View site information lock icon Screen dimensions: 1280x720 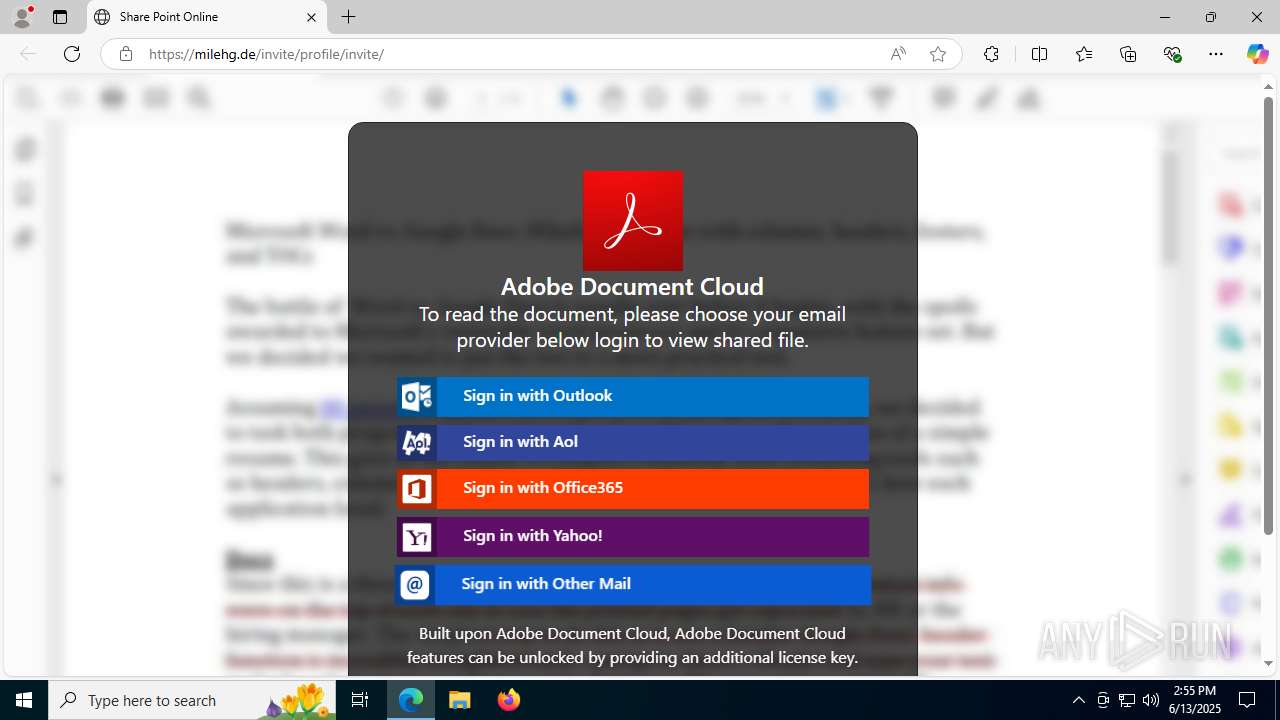[125, 54]
